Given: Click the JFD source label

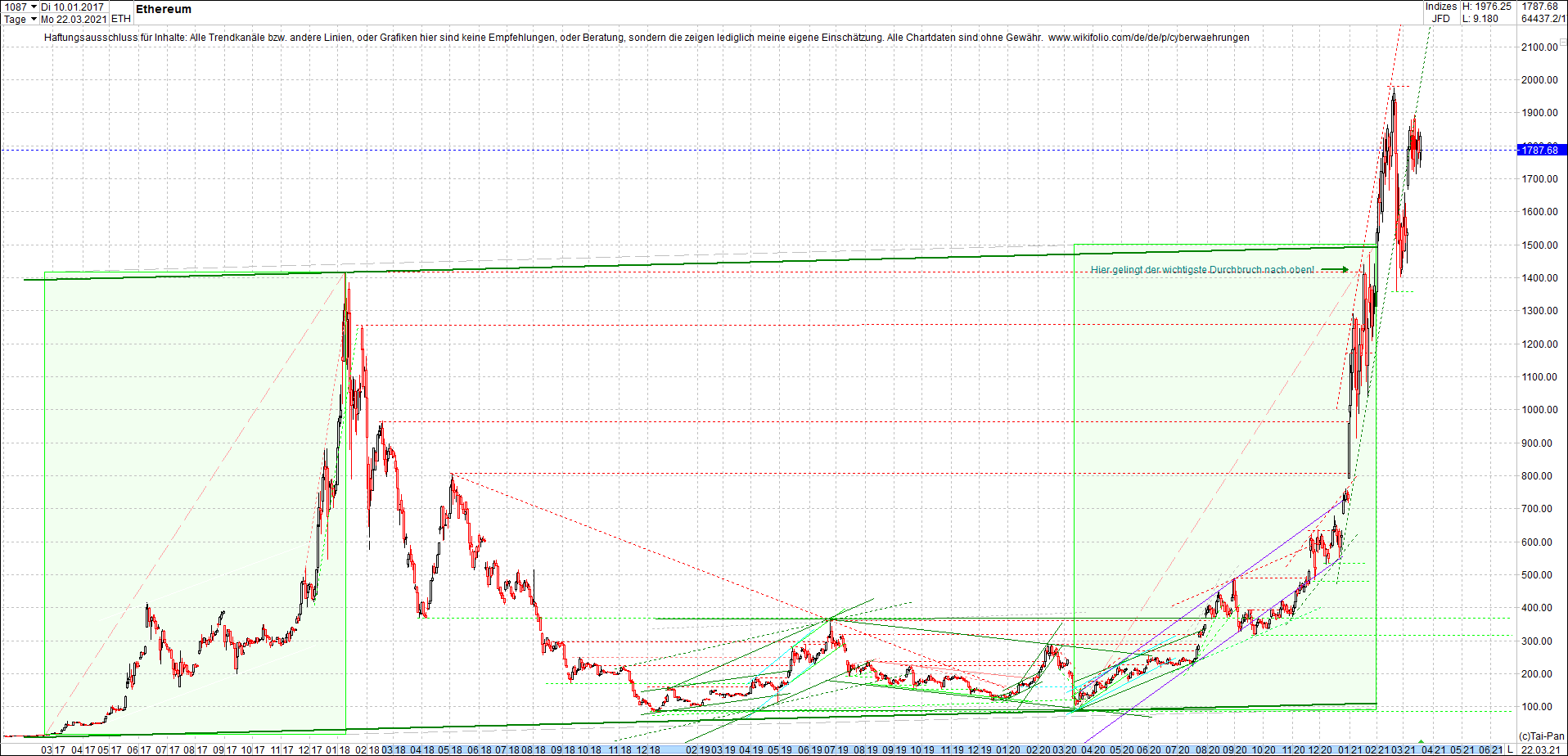Looking at the screenshot, I should pos(1441,19).
